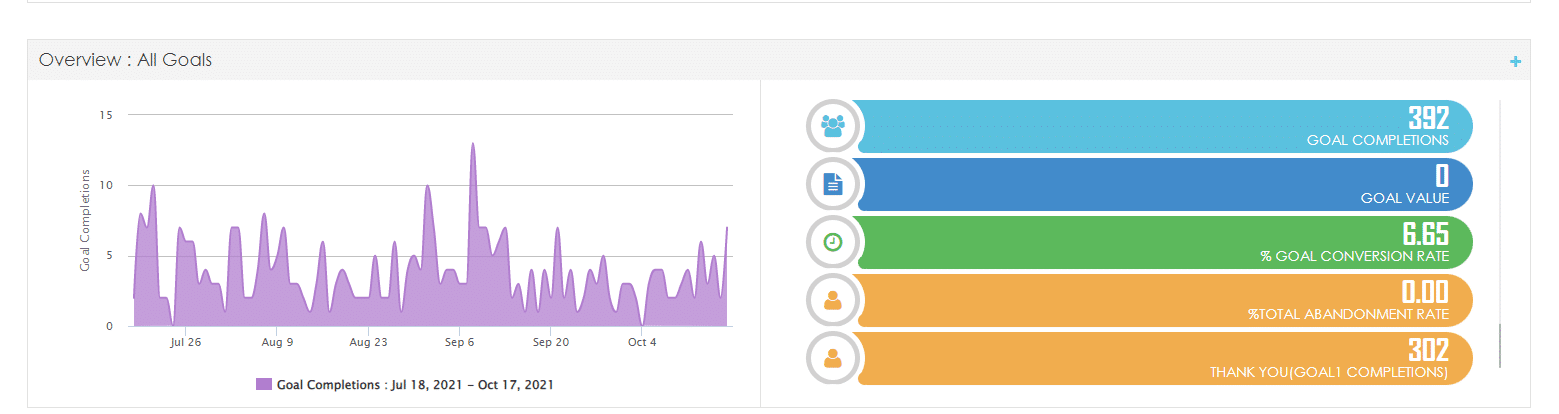Click the Sep 20 x-axis label
Viewport: 1559px width, 414px height.
pos(551,342)
